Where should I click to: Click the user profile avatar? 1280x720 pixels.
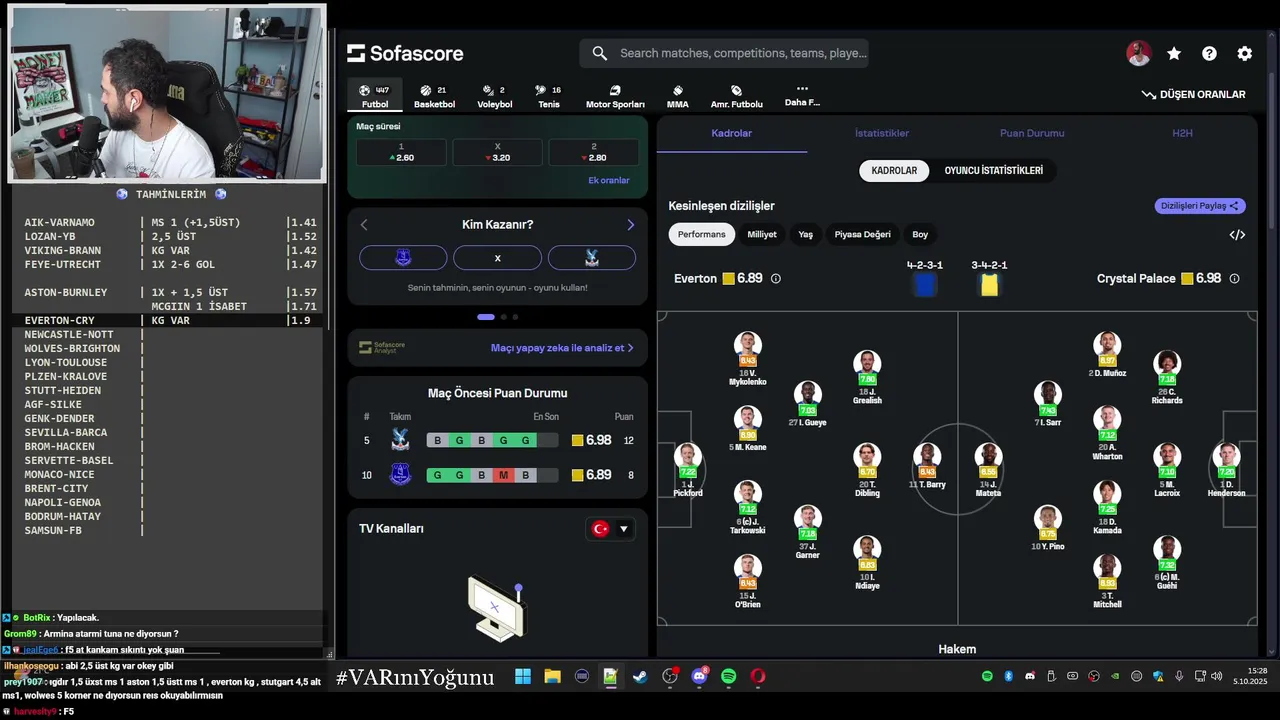[x=1139, y=54]
